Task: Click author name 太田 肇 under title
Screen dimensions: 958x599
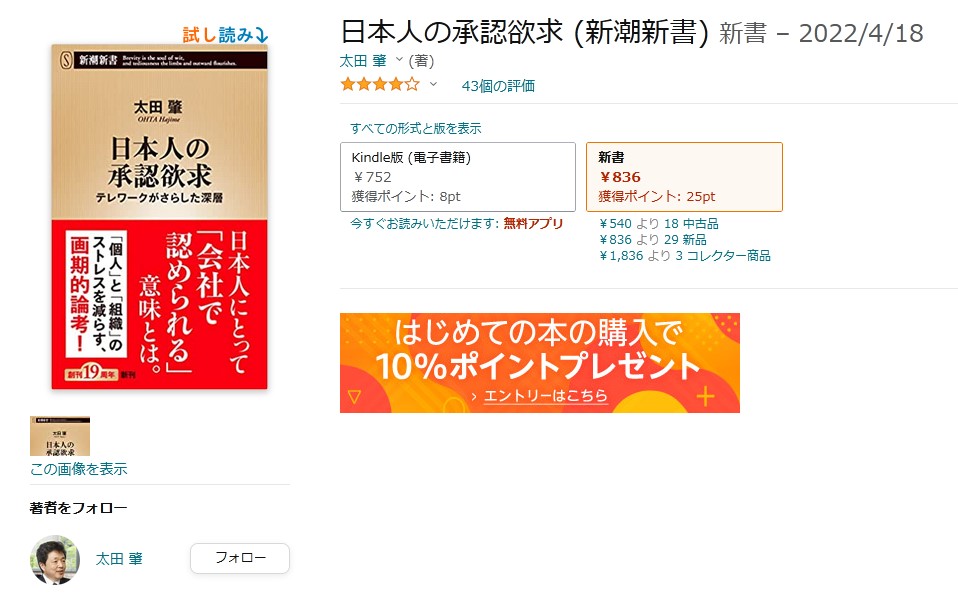Action: [x=363, y=61]
